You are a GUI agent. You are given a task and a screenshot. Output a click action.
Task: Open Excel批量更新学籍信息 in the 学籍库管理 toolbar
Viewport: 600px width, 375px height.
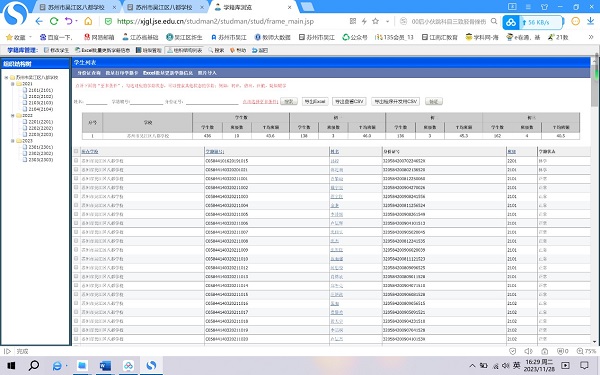[103, 50]
